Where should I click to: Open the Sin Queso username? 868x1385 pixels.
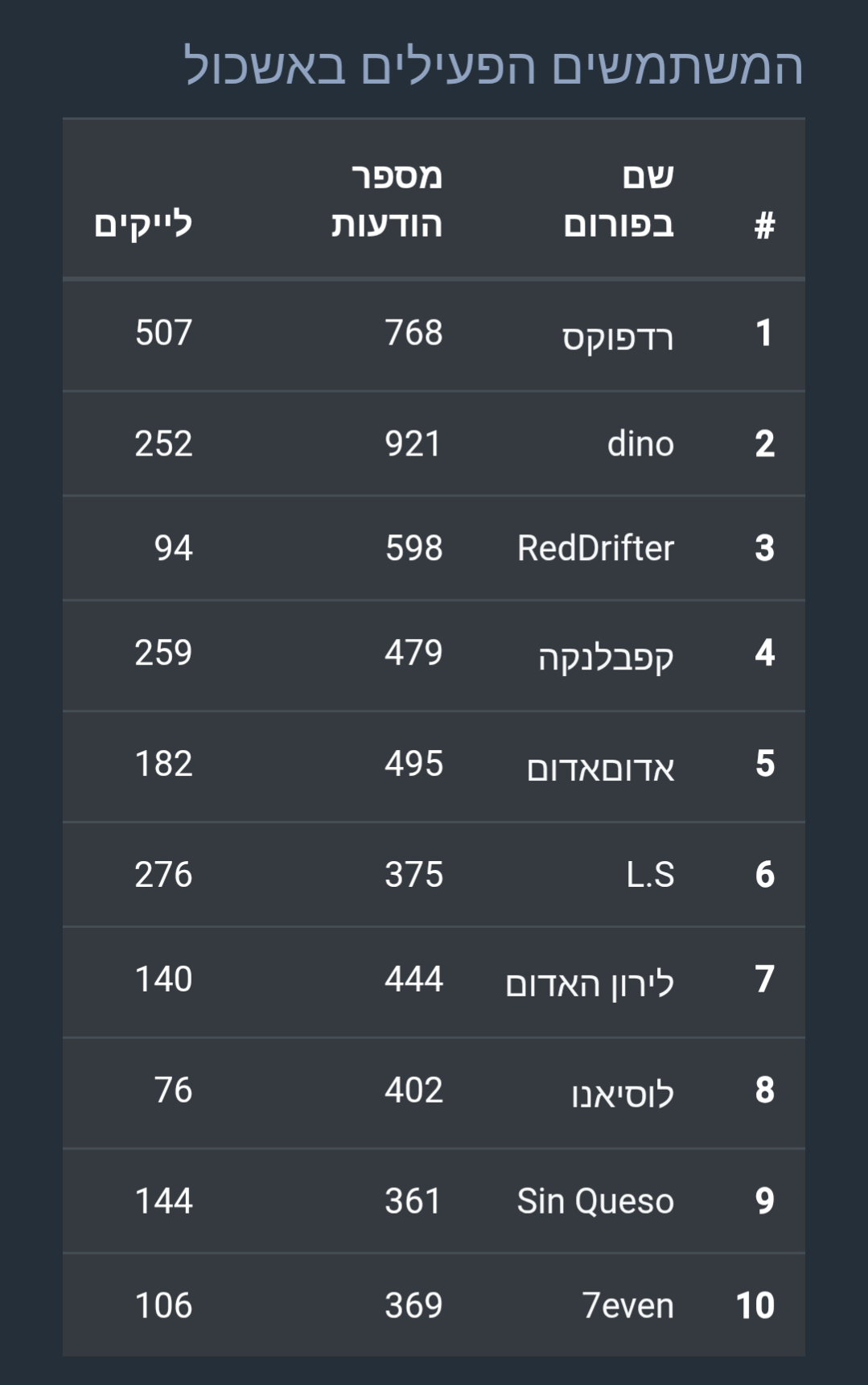[x=595, y=1201]
